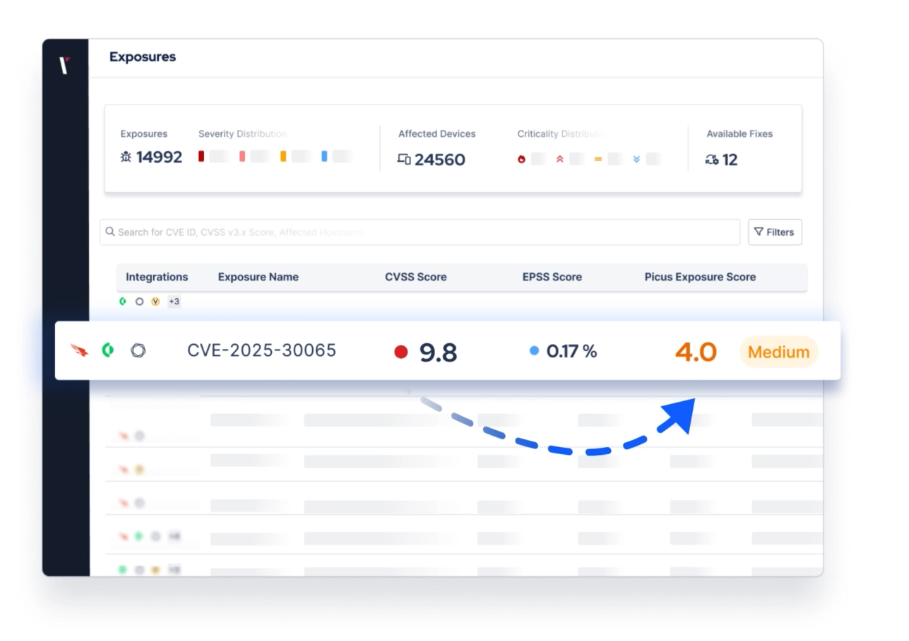Expand the +3 more integrations badge
Screen dimensions: 909x641
tap(174, 301)
